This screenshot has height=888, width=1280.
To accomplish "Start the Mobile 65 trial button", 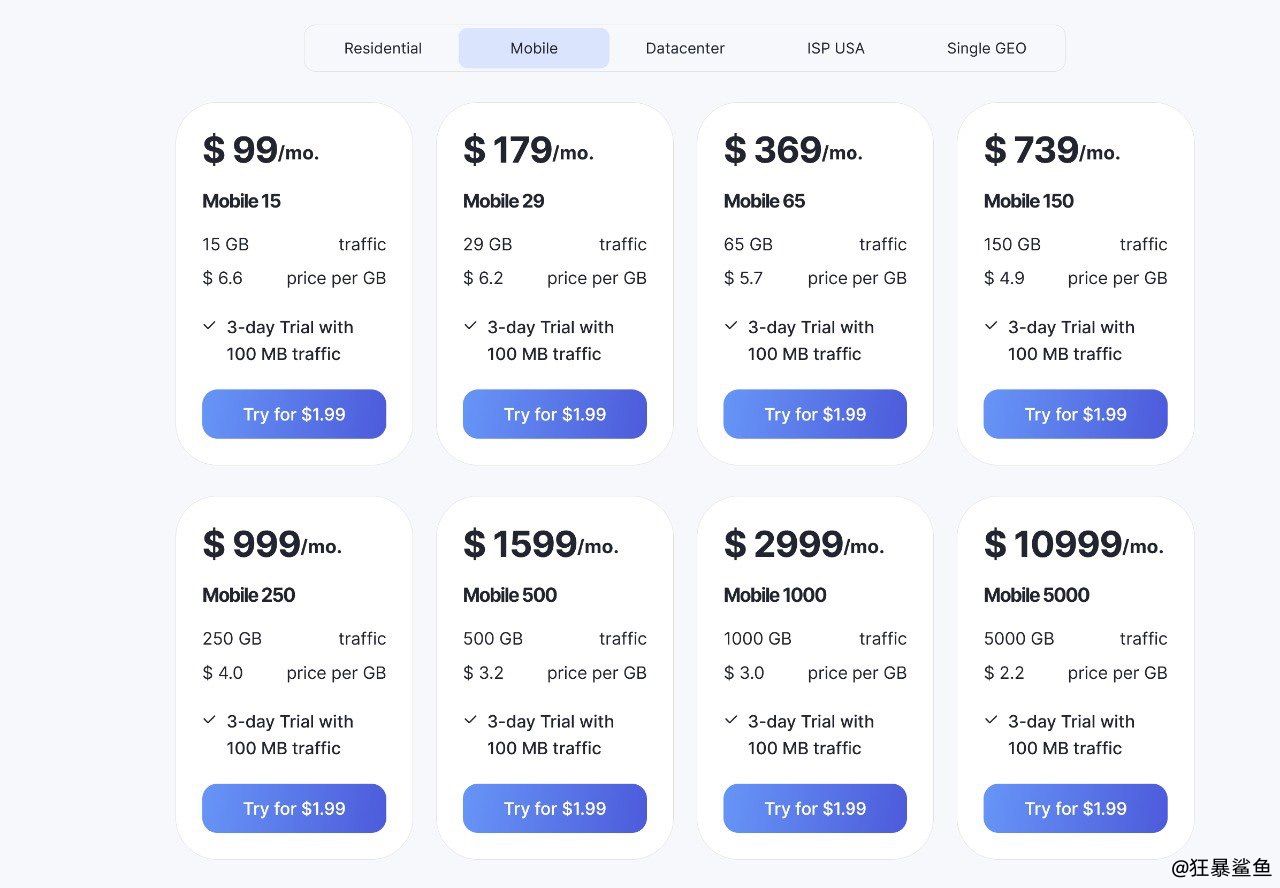I will (815, 414).
